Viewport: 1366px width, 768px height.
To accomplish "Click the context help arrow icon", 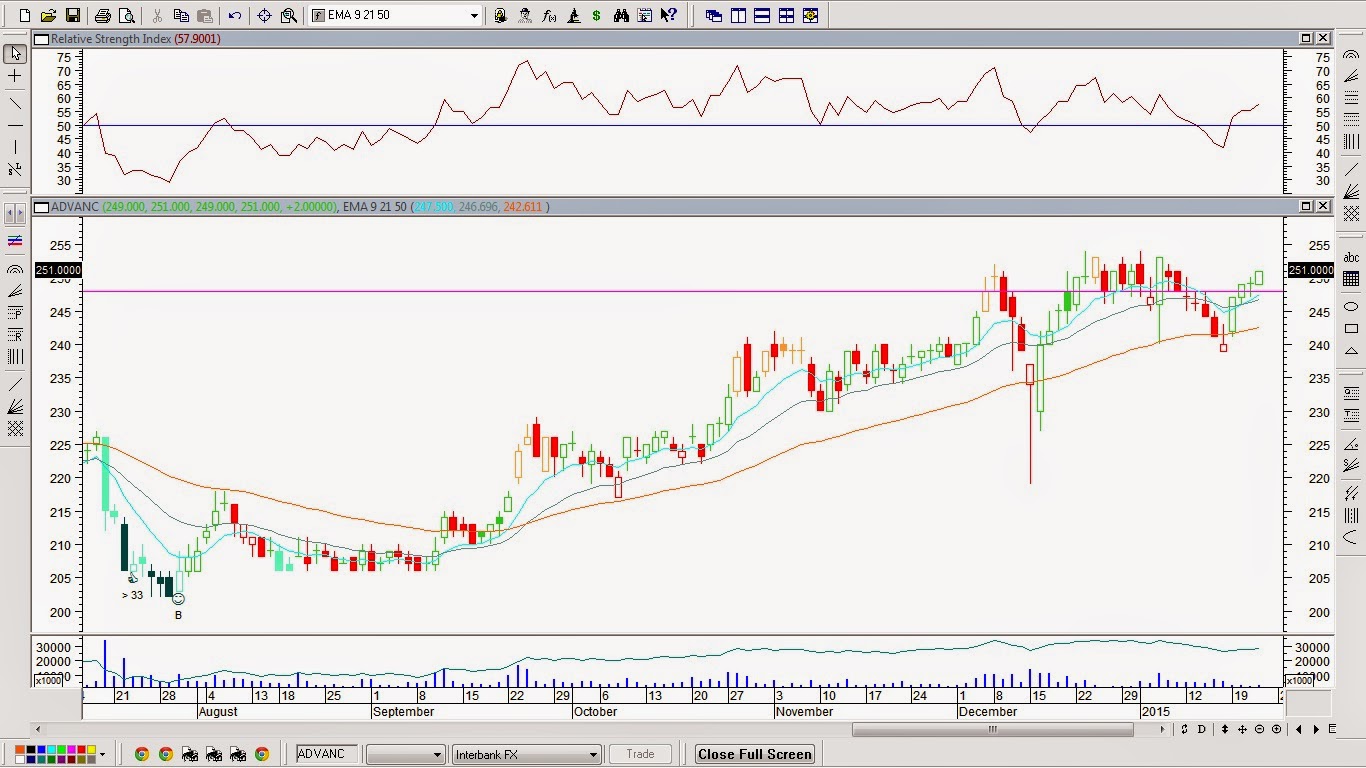I will click(669, 16).
